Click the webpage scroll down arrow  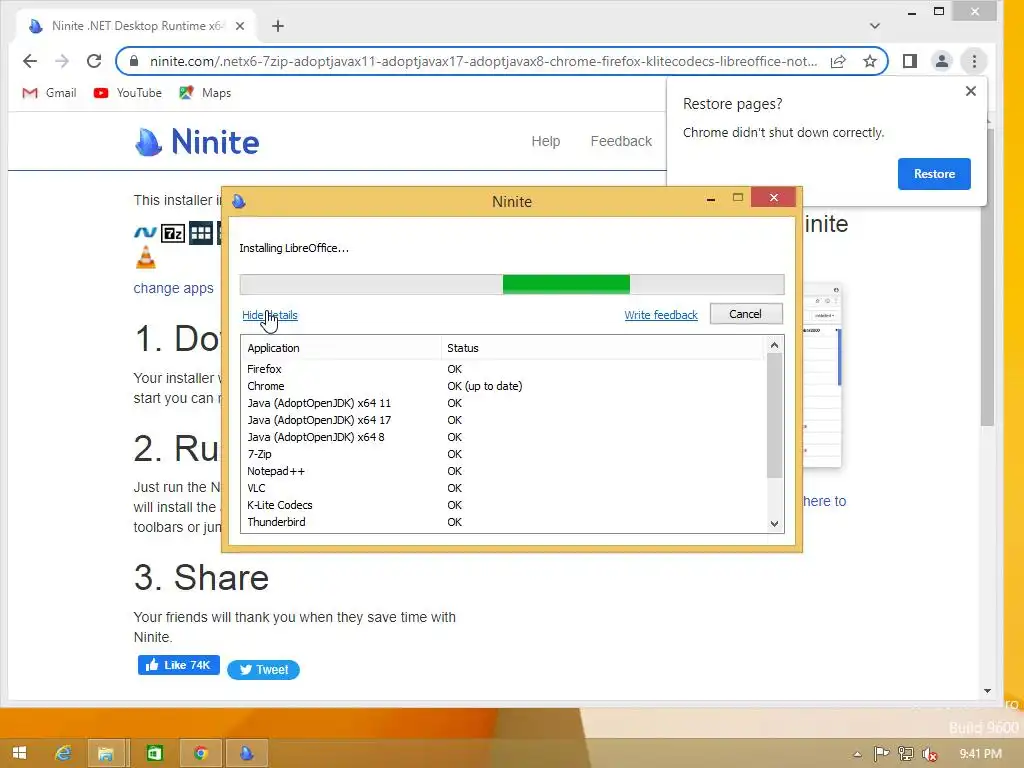[987, 691]
